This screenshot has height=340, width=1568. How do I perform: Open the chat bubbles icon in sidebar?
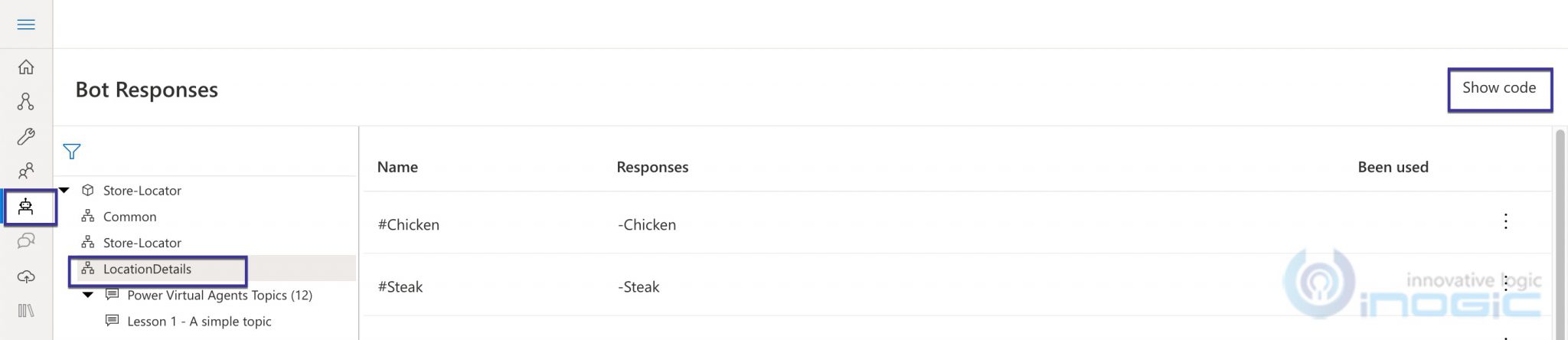click(x=26, y=241)
